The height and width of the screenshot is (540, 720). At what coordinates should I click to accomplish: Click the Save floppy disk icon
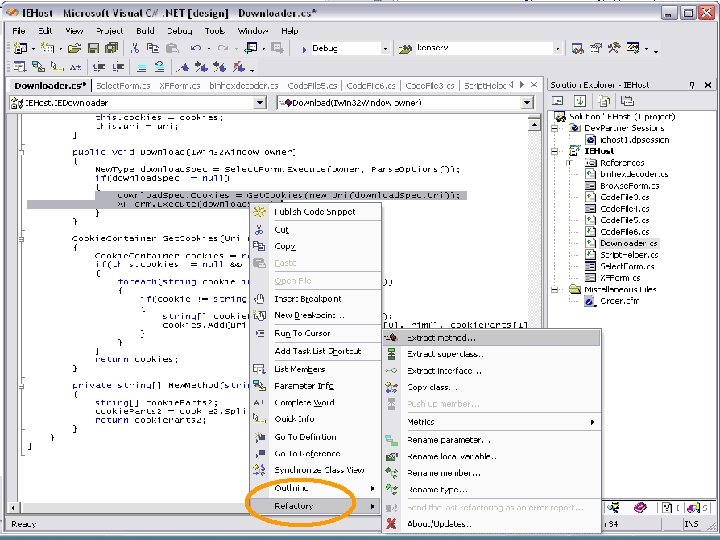pos(94,48)
